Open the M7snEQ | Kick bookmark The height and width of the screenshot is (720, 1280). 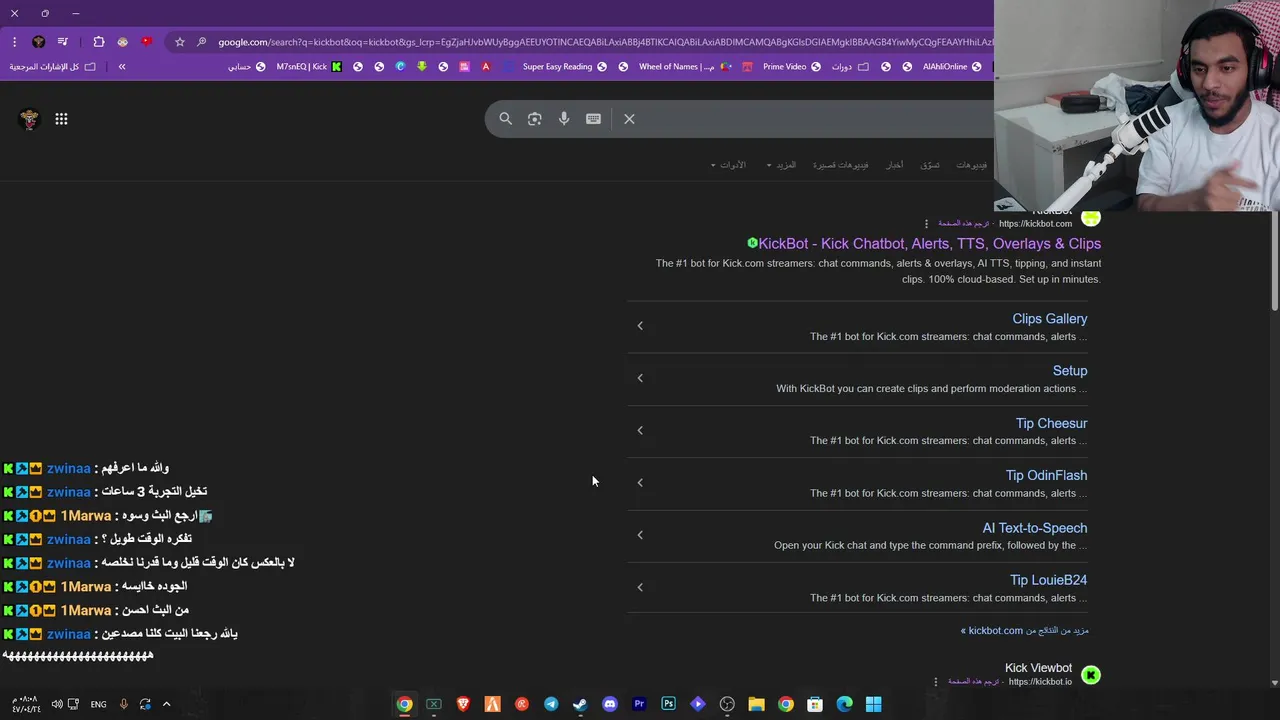click(309, 67)
